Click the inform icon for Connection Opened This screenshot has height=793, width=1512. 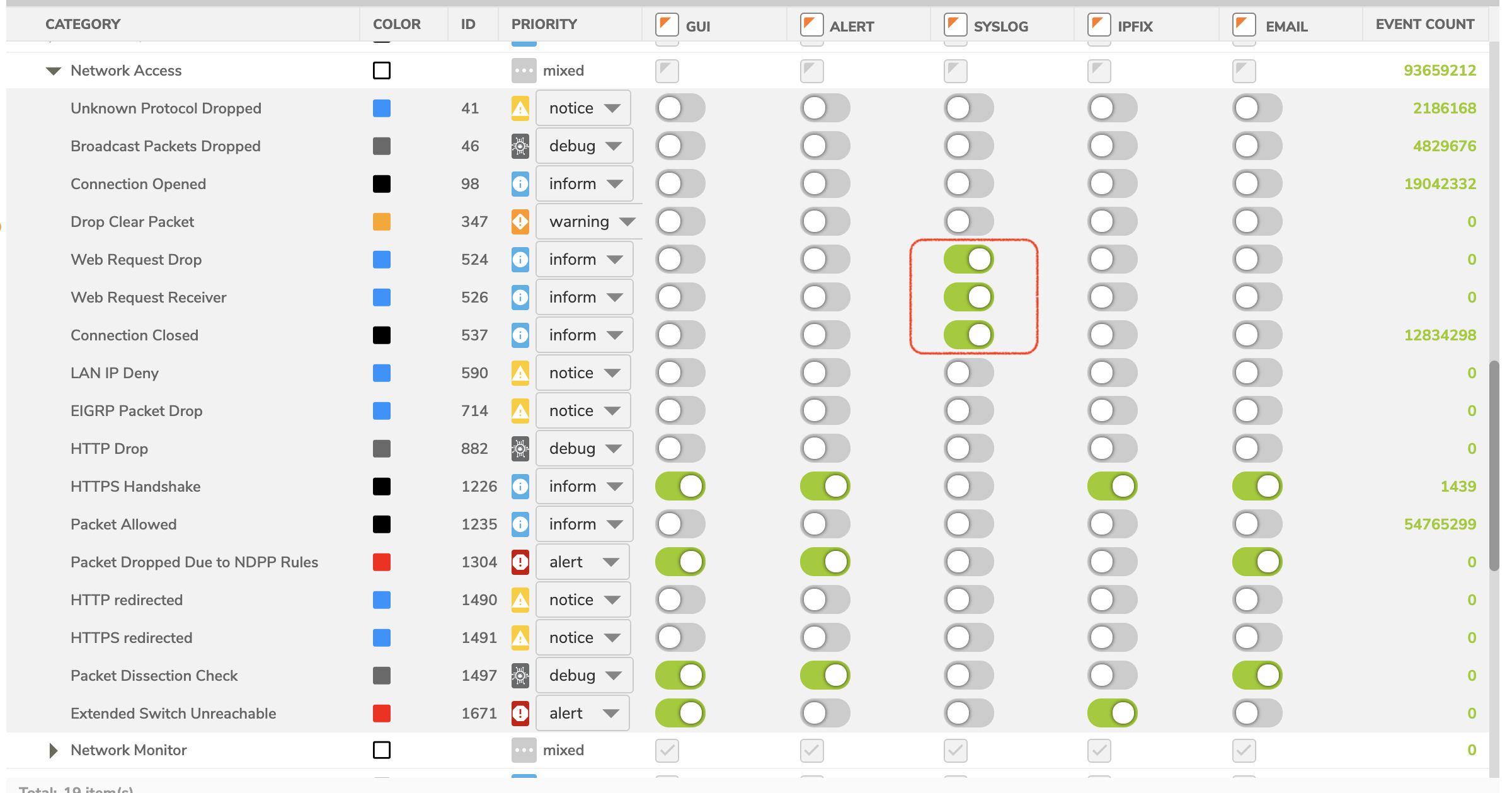tap(520, 184)
